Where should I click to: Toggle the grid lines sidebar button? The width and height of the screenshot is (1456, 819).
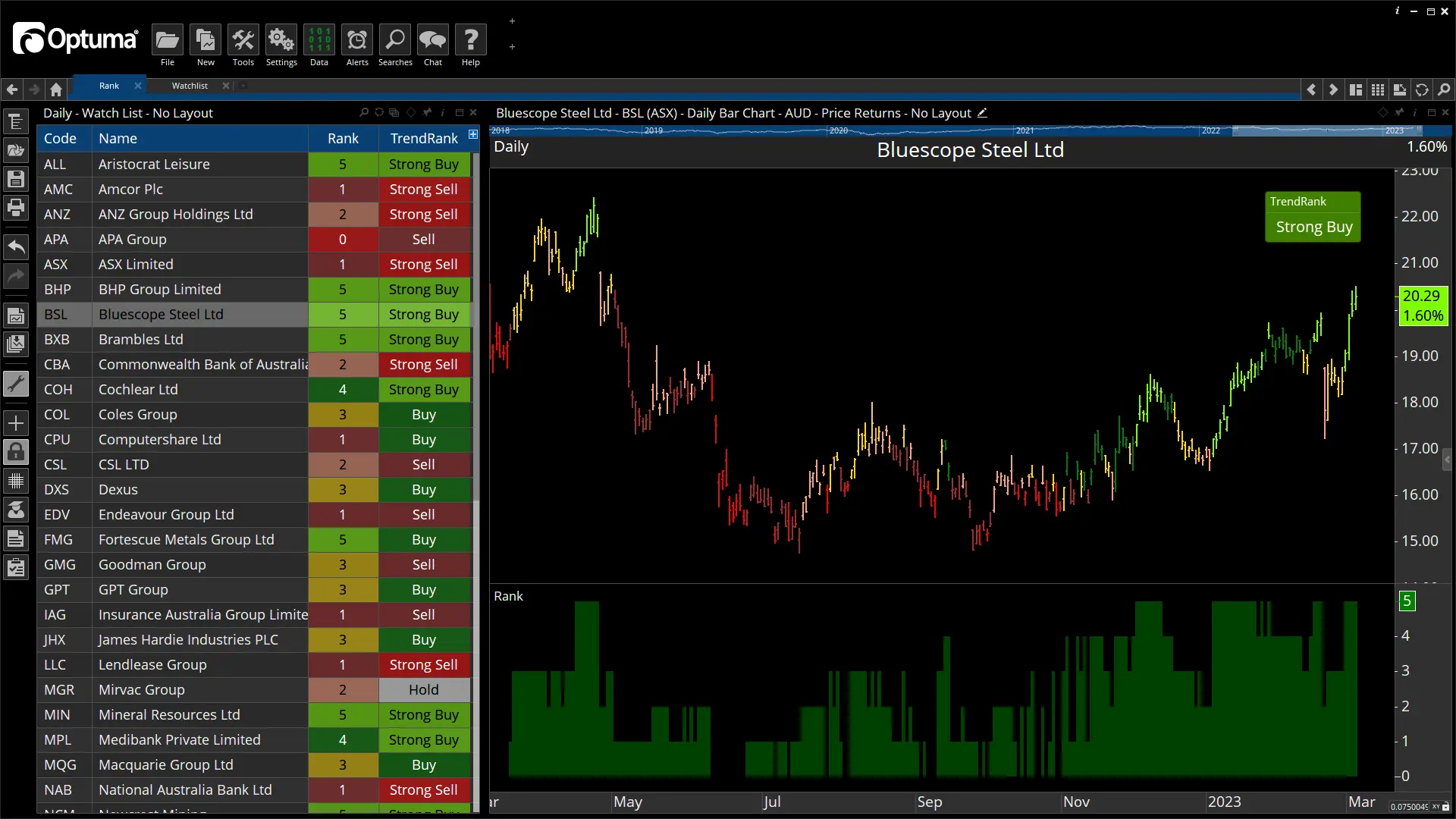(x=16, y=481)
